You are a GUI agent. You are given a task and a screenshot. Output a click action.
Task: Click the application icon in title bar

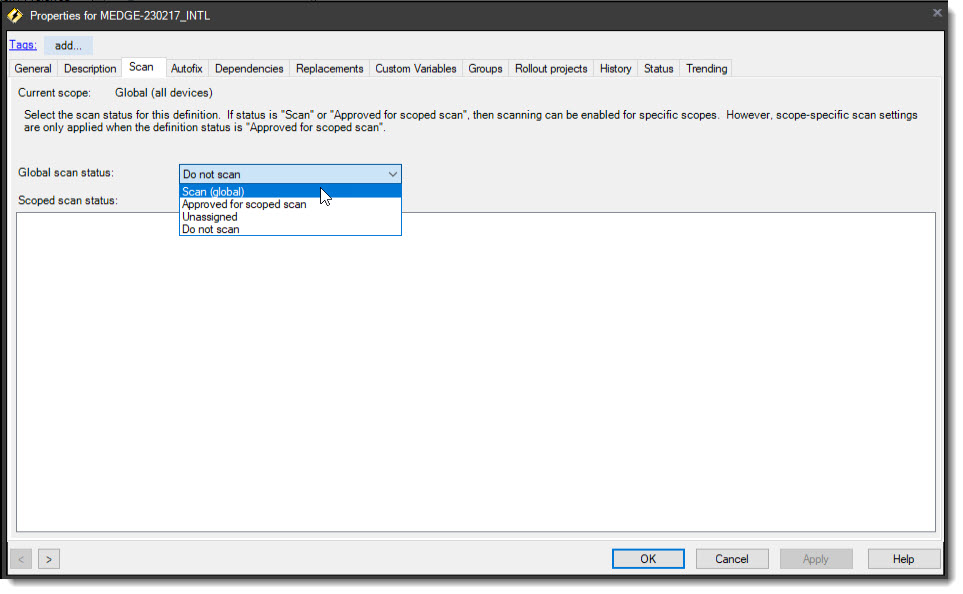(15, 16)
